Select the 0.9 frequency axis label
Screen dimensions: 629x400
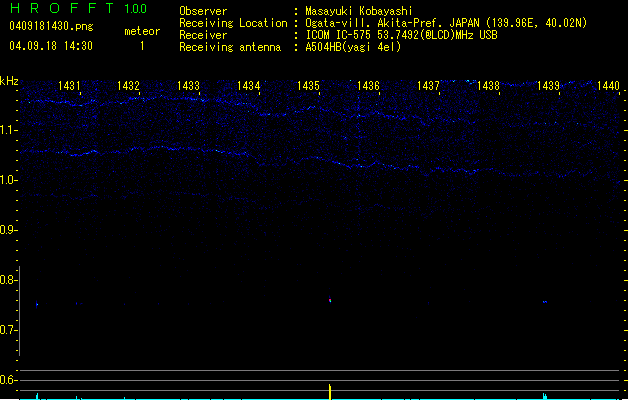(8, 230)
